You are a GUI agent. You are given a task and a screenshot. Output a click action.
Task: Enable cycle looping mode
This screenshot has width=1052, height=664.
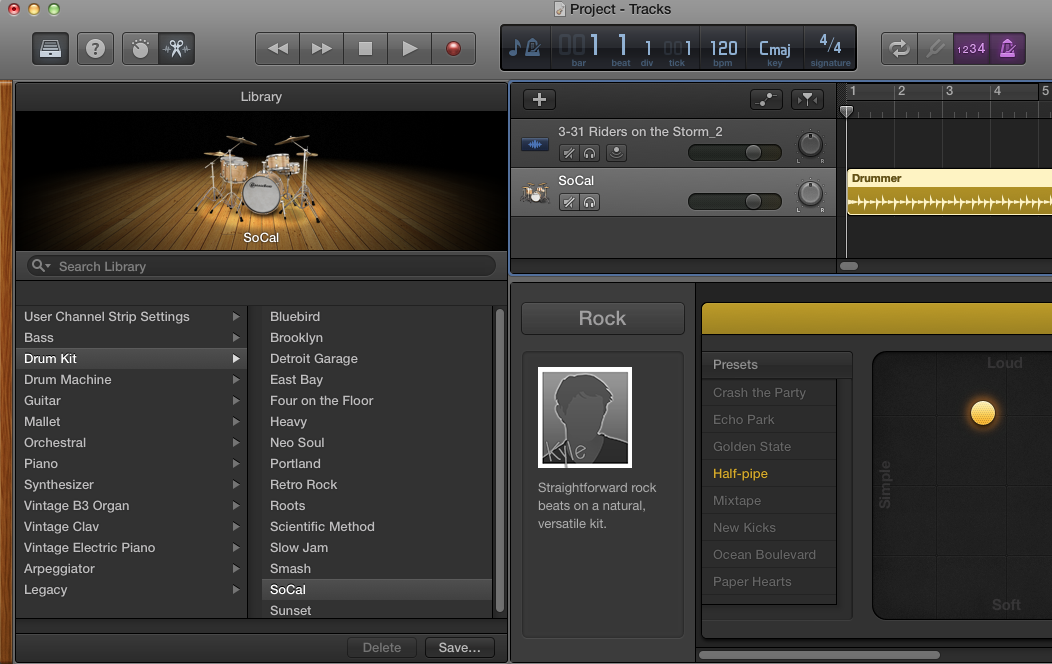click(x=898, y=47)
